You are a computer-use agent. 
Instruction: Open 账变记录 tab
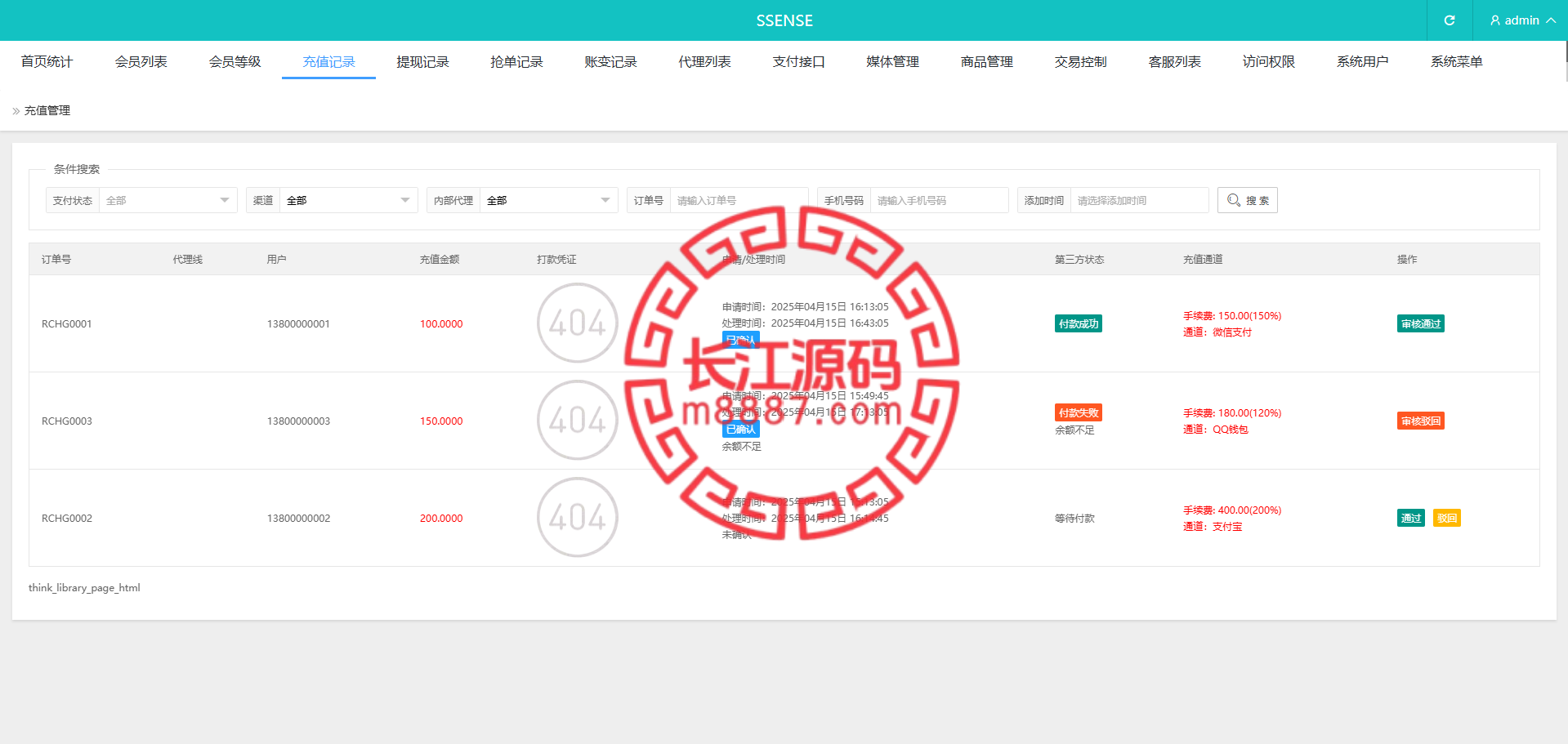point(610,62)
